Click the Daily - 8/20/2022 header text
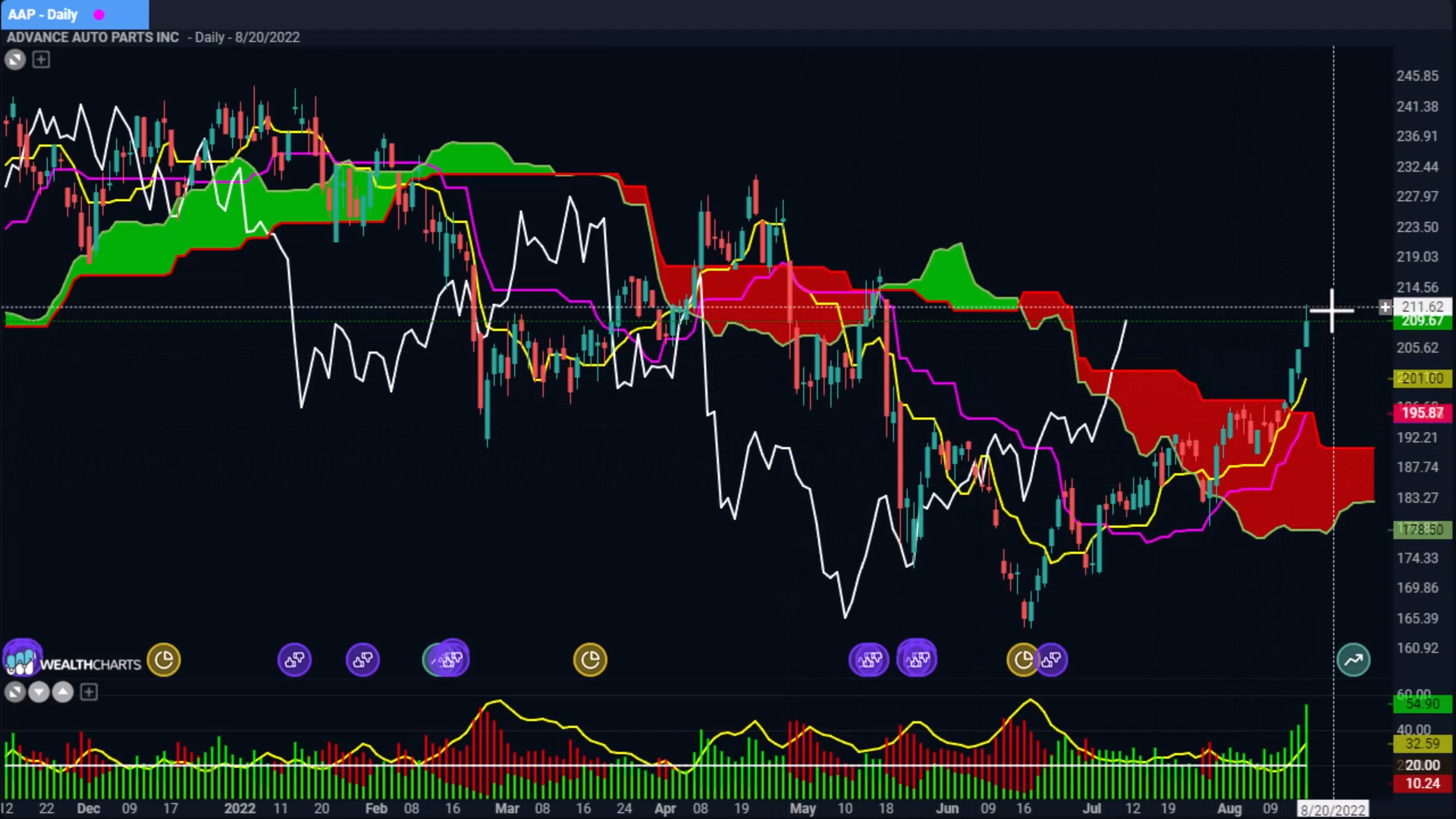 tap(247, 37)
